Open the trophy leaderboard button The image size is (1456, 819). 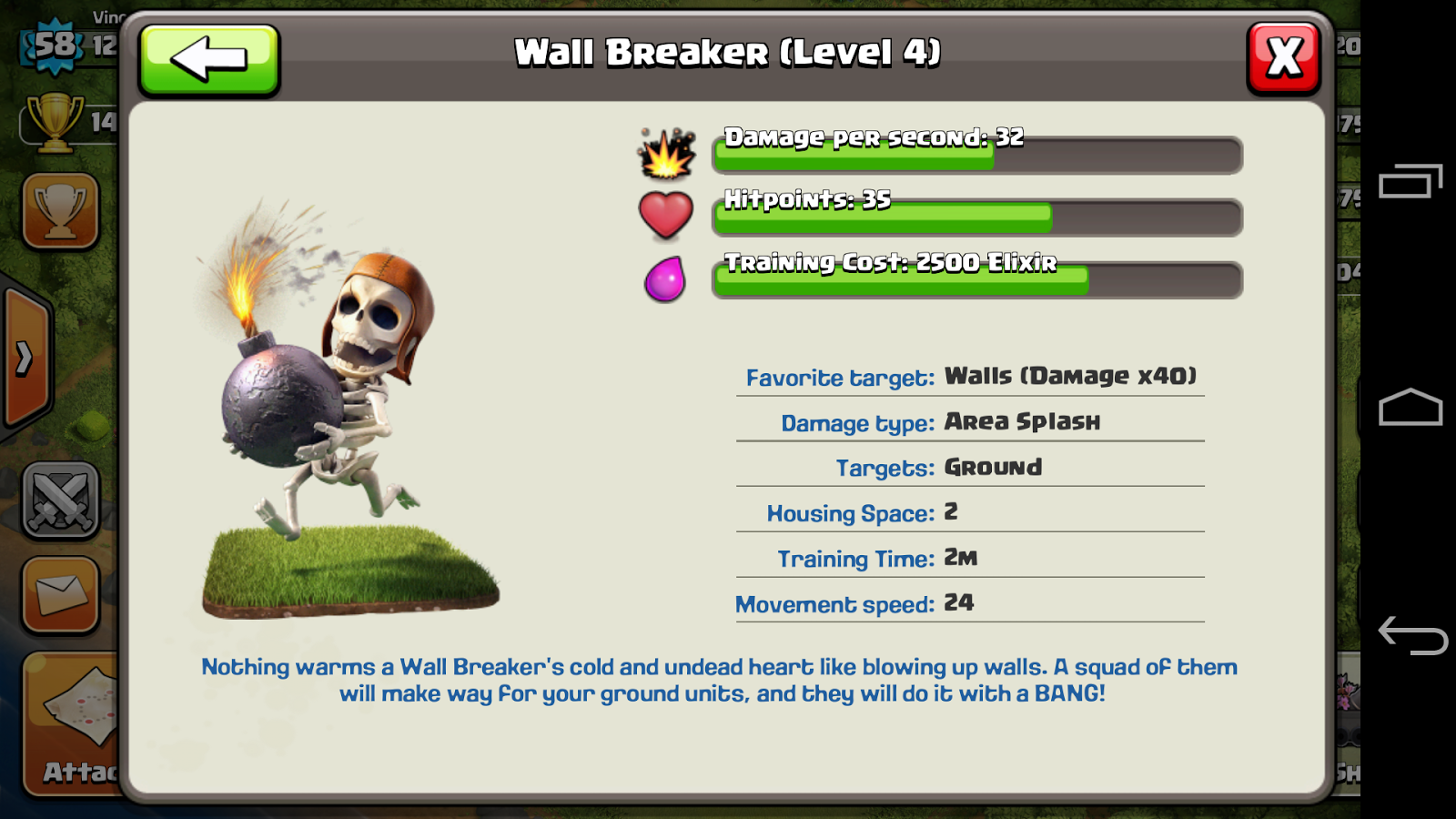point(60,211)
